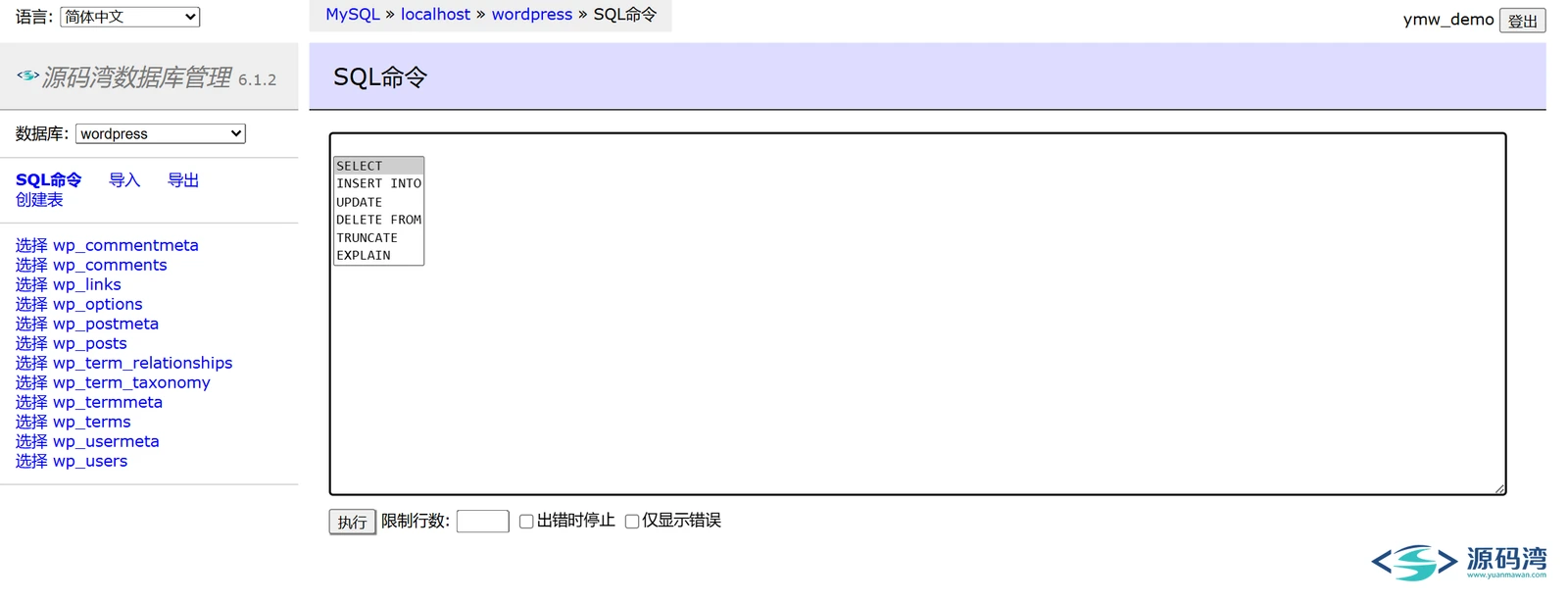Go to wordpress in the breadcrumb

532,14
